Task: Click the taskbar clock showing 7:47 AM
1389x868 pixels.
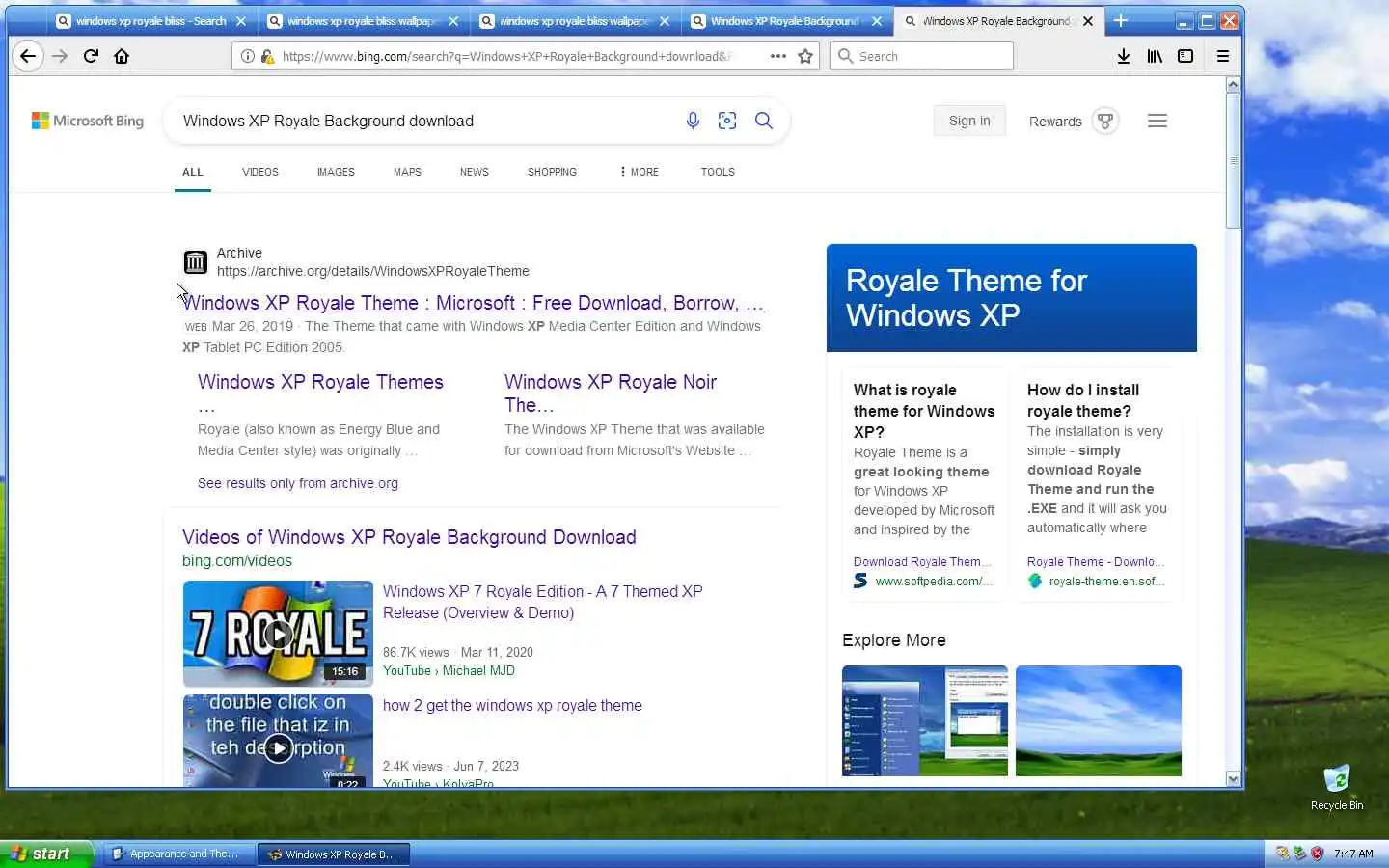Action: point(1353,854)
